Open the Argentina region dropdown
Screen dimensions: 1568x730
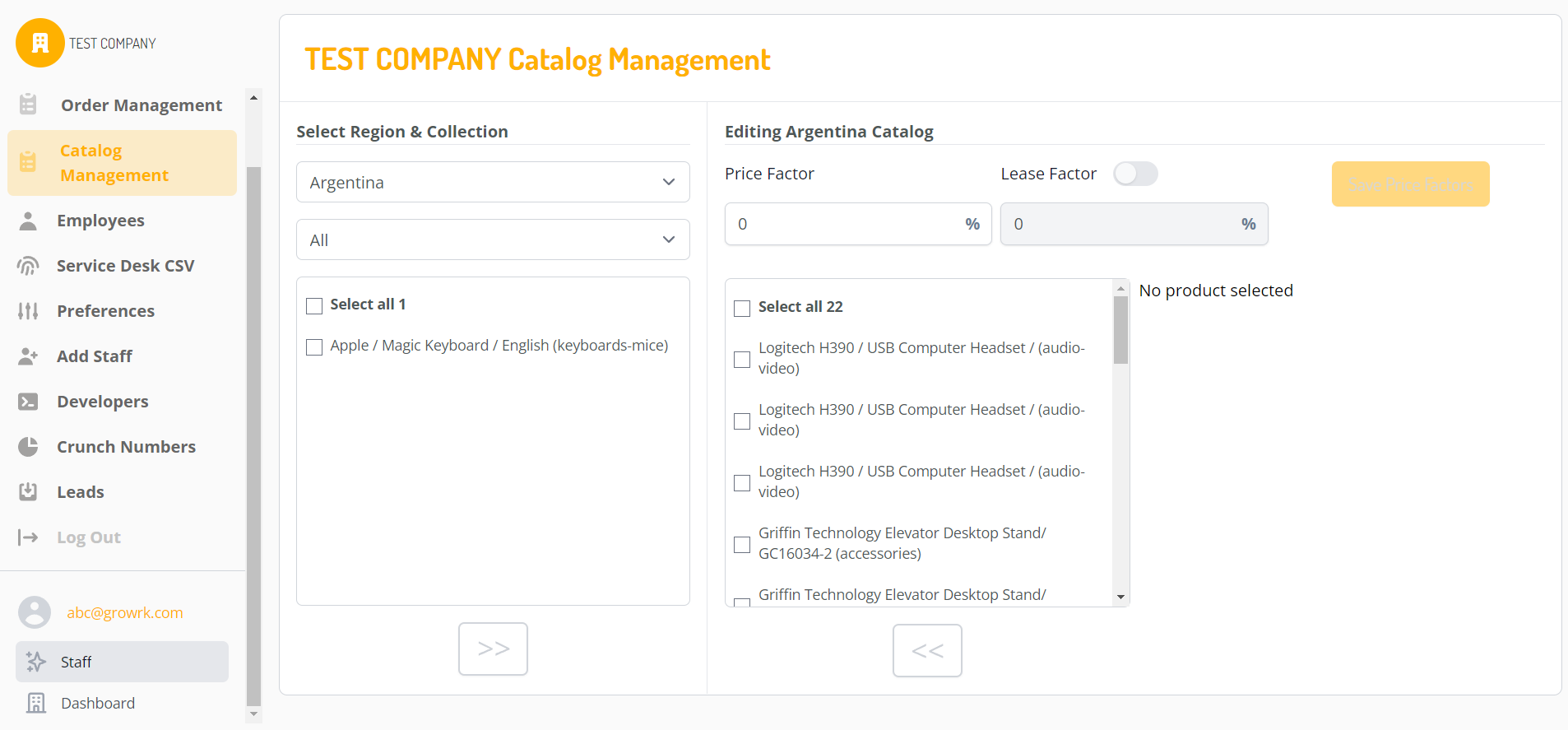[492, 182]
